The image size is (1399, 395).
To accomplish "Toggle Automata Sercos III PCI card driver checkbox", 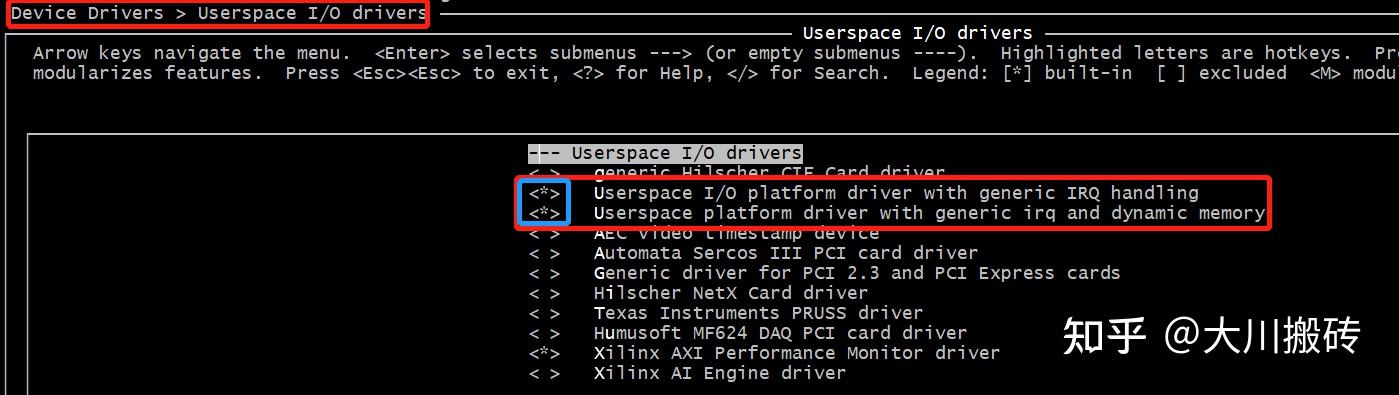I will [x=544, y=253].
